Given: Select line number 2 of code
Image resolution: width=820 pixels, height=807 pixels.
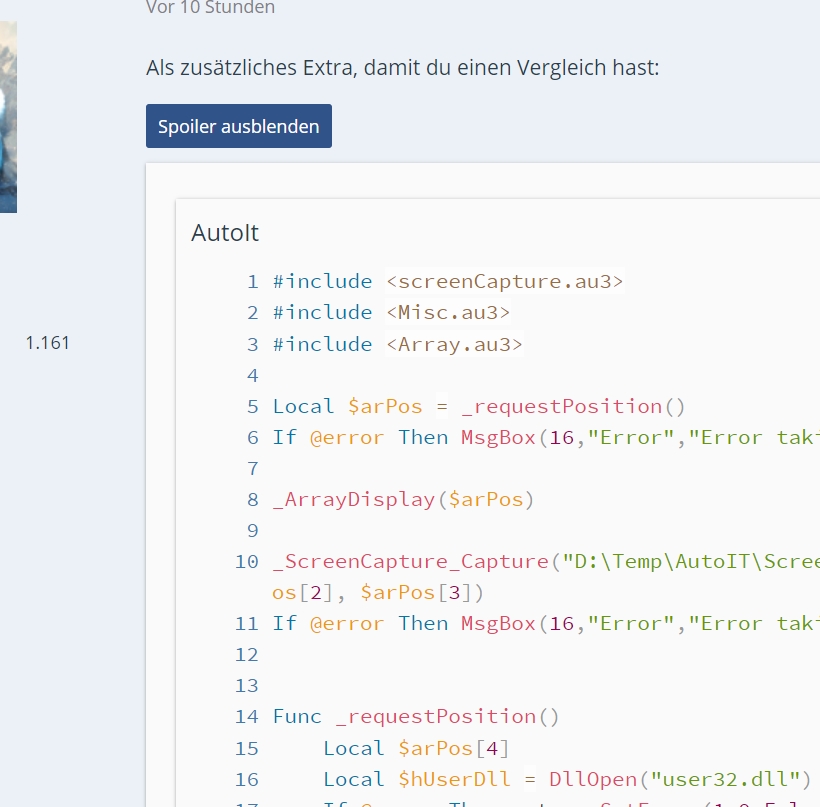Looking at the screenshot, I should click(252, 313).
